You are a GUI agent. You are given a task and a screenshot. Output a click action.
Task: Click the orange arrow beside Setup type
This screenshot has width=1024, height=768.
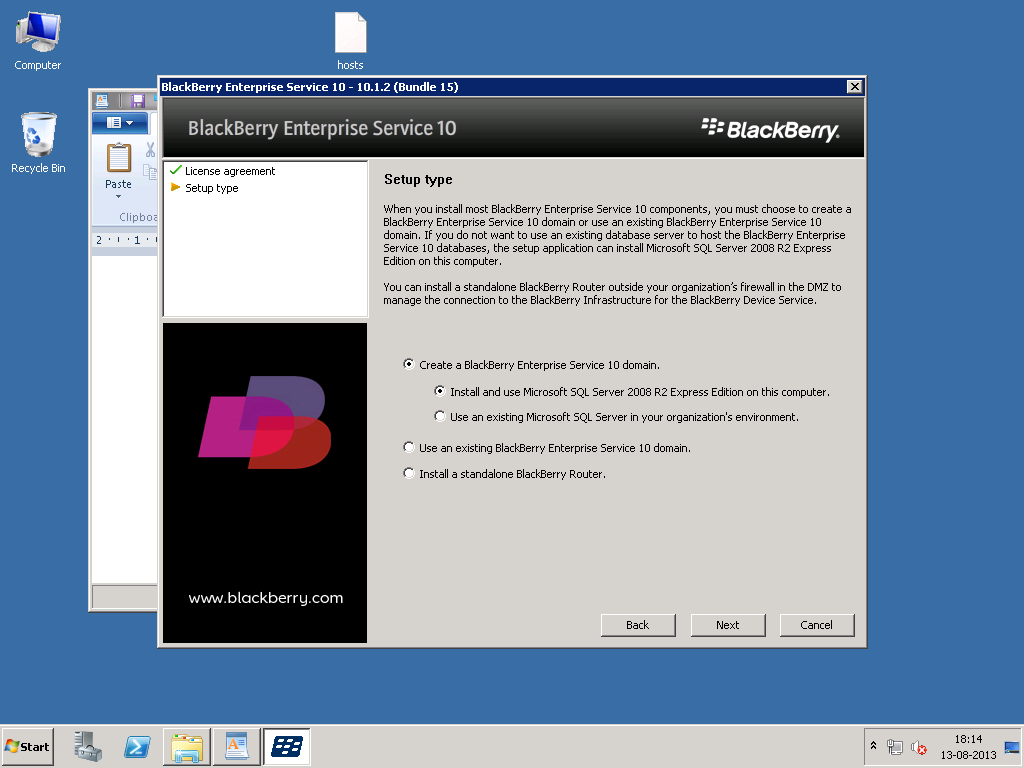click(175, 187)
